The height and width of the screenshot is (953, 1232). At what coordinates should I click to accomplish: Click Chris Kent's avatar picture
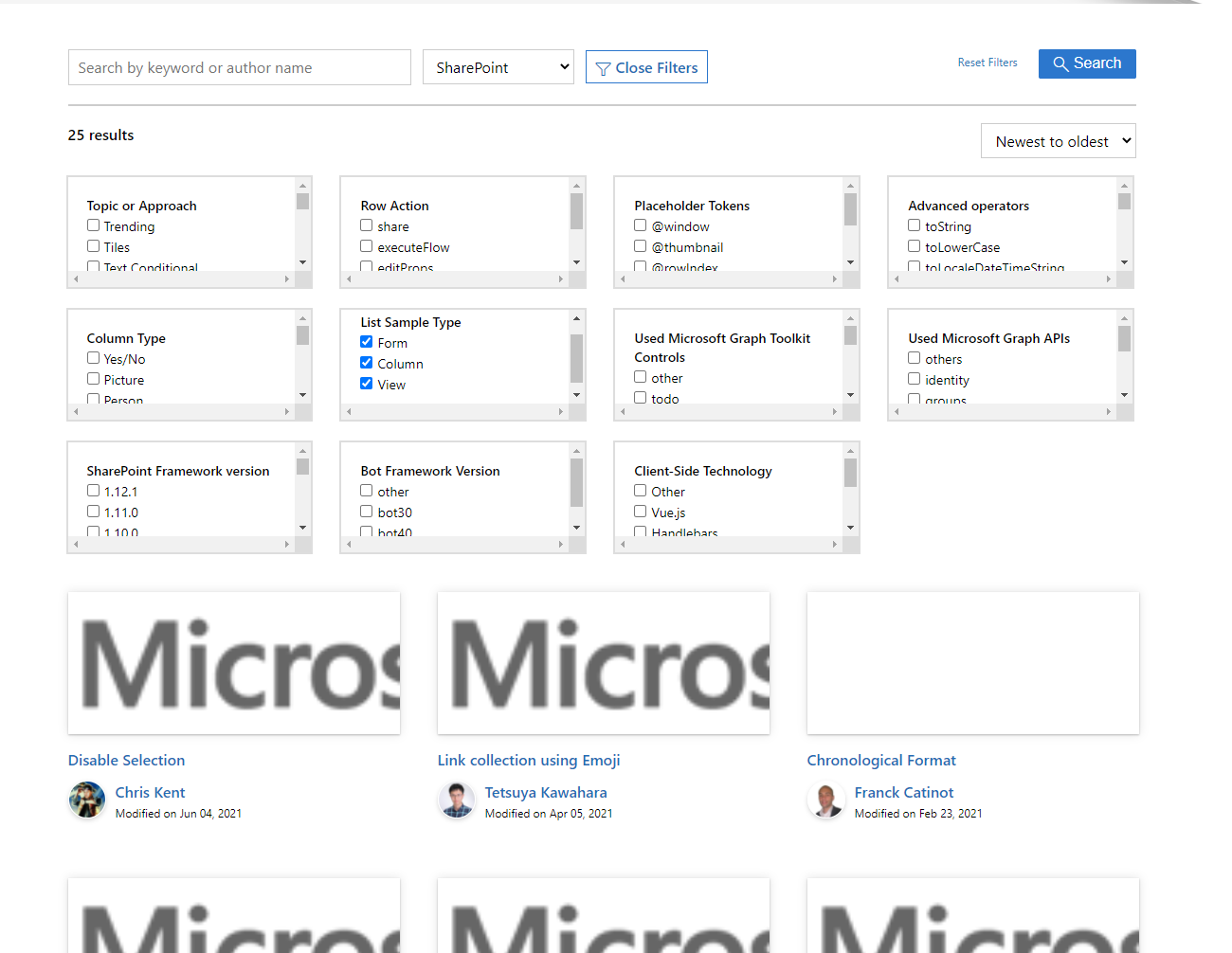click(86, 800)
